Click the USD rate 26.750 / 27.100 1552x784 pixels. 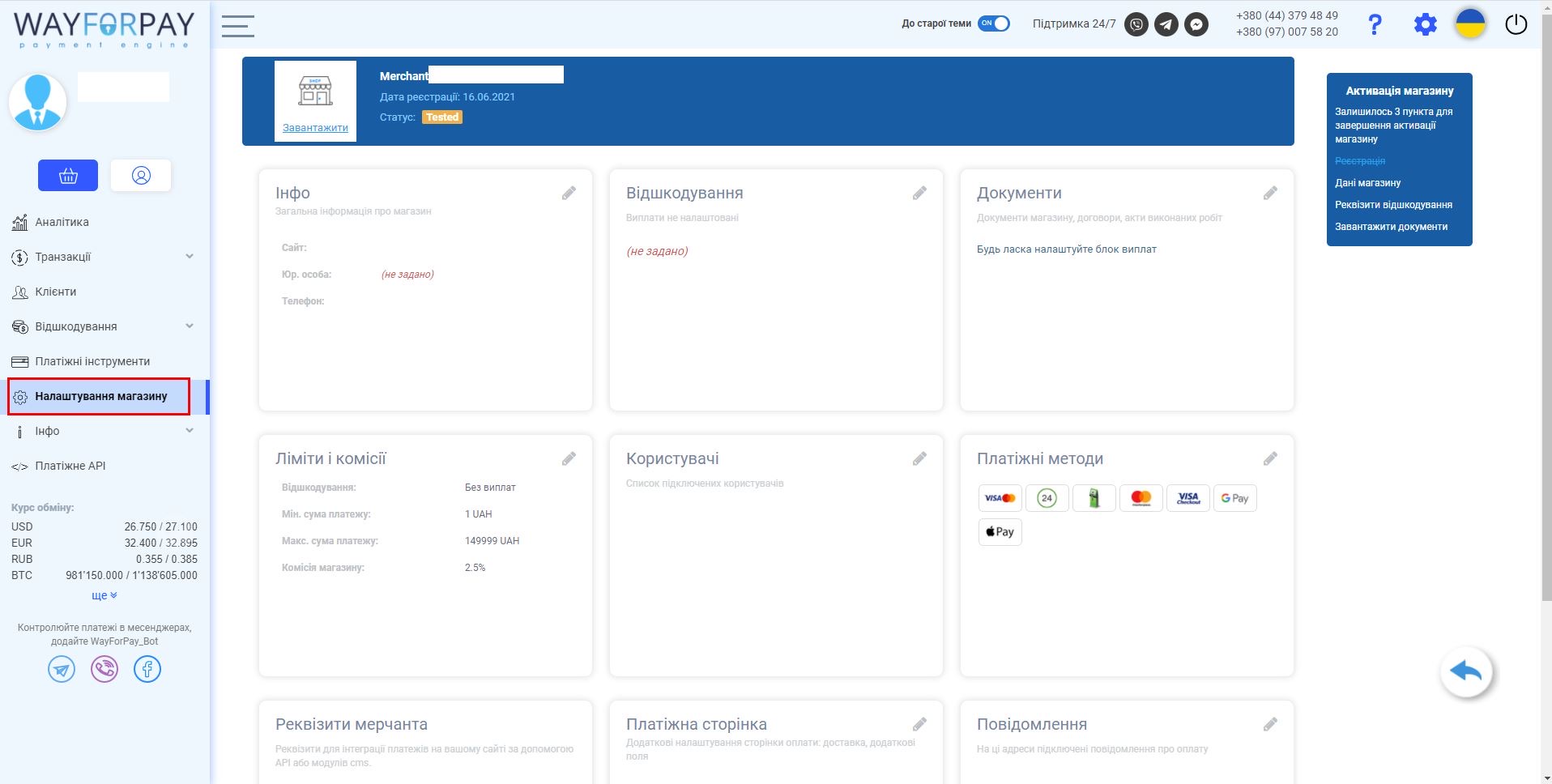point(160,526)
